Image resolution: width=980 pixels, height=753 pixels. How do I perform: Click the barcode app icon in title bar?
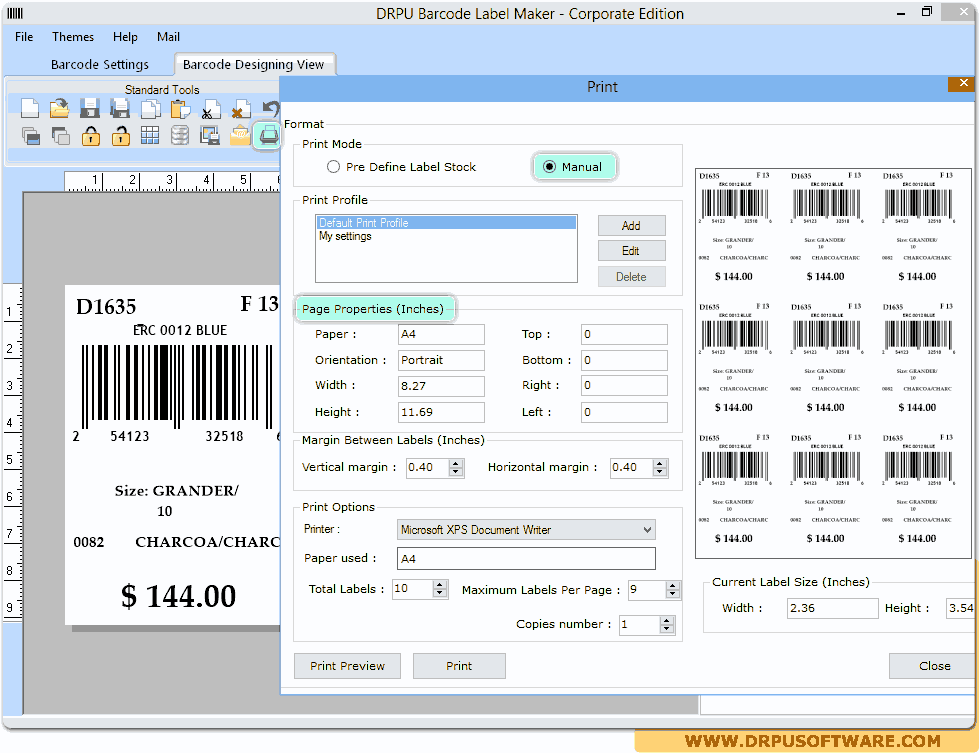(x=15, y=13)
